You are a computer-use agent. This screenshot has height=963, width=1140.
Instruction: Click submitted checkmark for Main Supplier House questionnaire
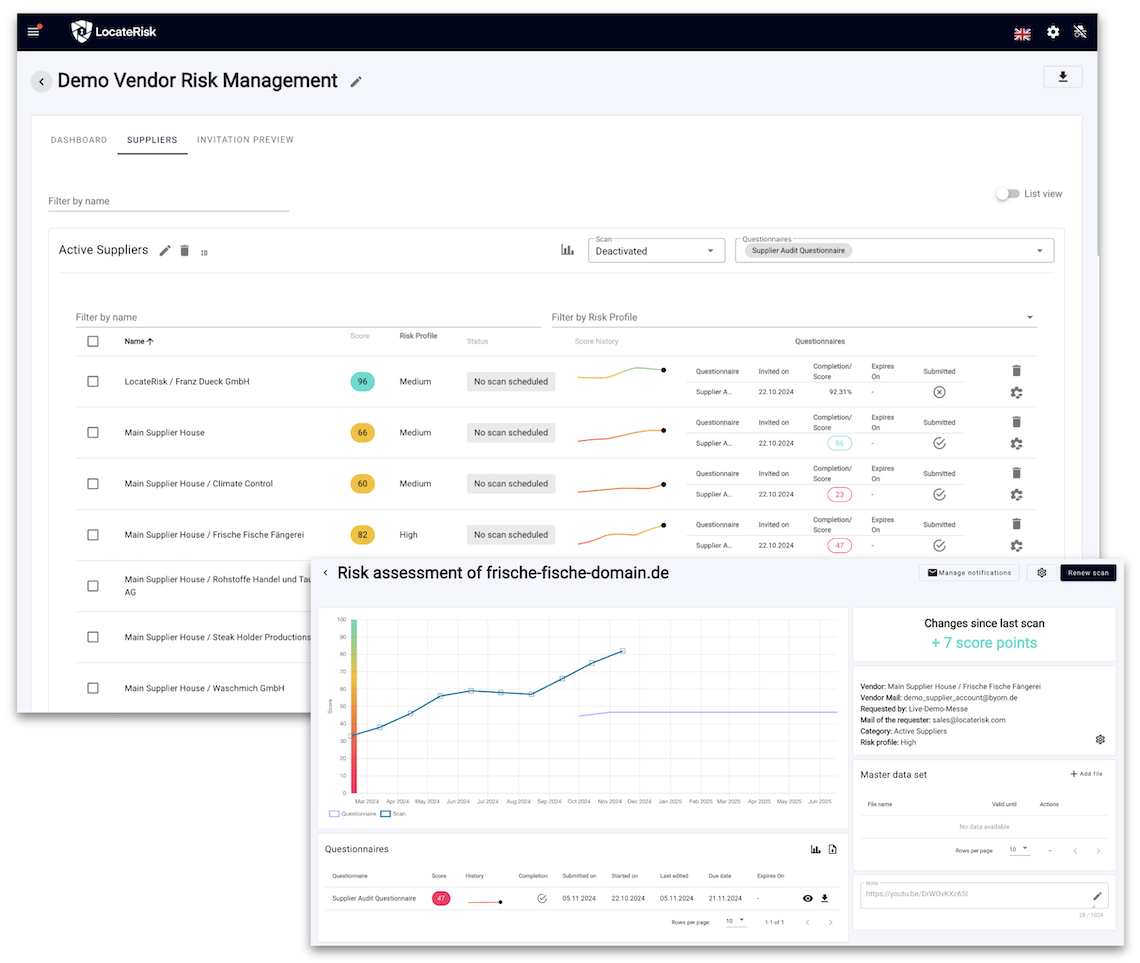pyautogui.click(x=939, y=443)
